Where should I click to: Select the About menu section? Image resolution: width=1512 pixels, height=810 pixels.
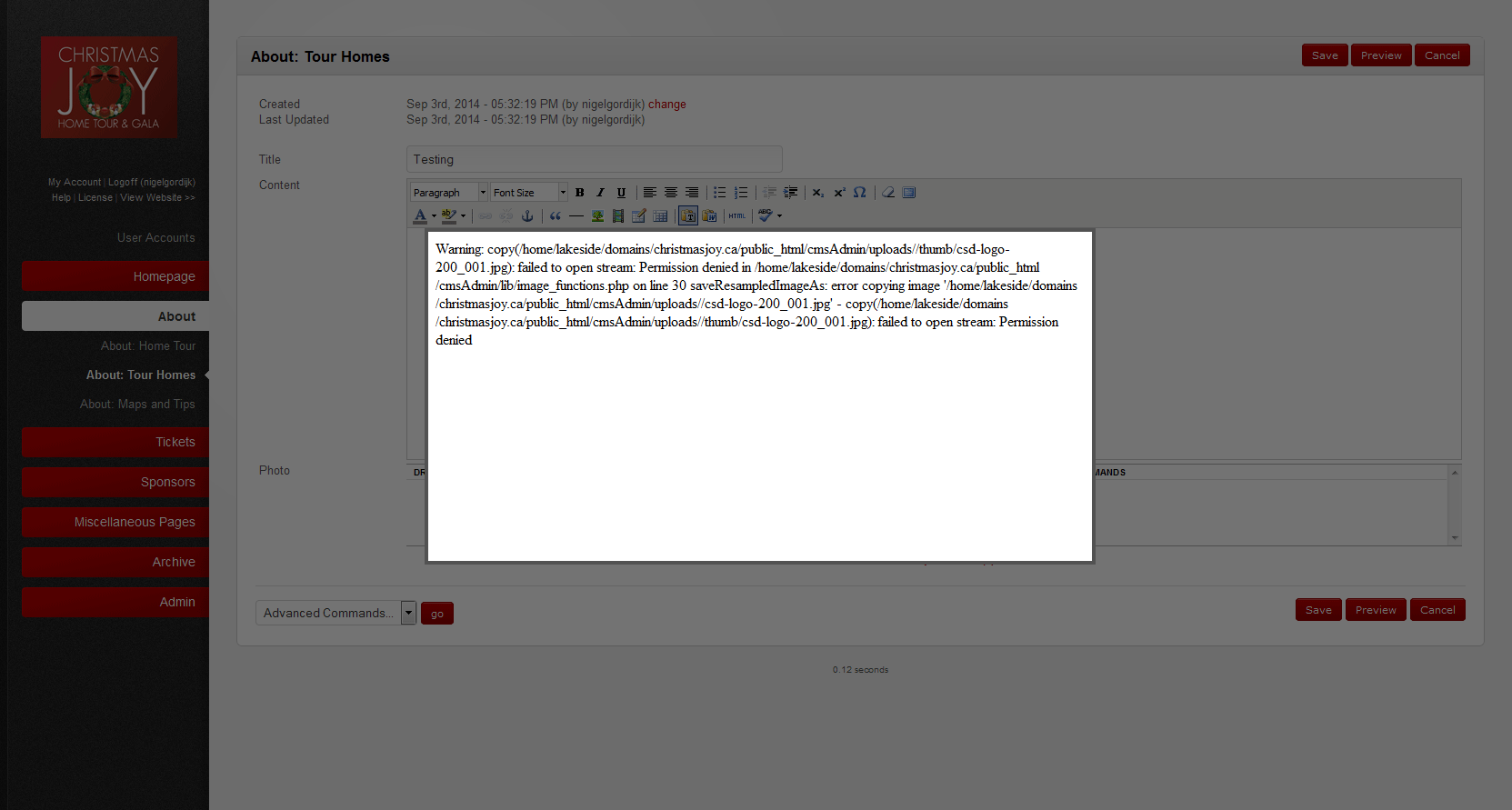(x=115, y=316)
